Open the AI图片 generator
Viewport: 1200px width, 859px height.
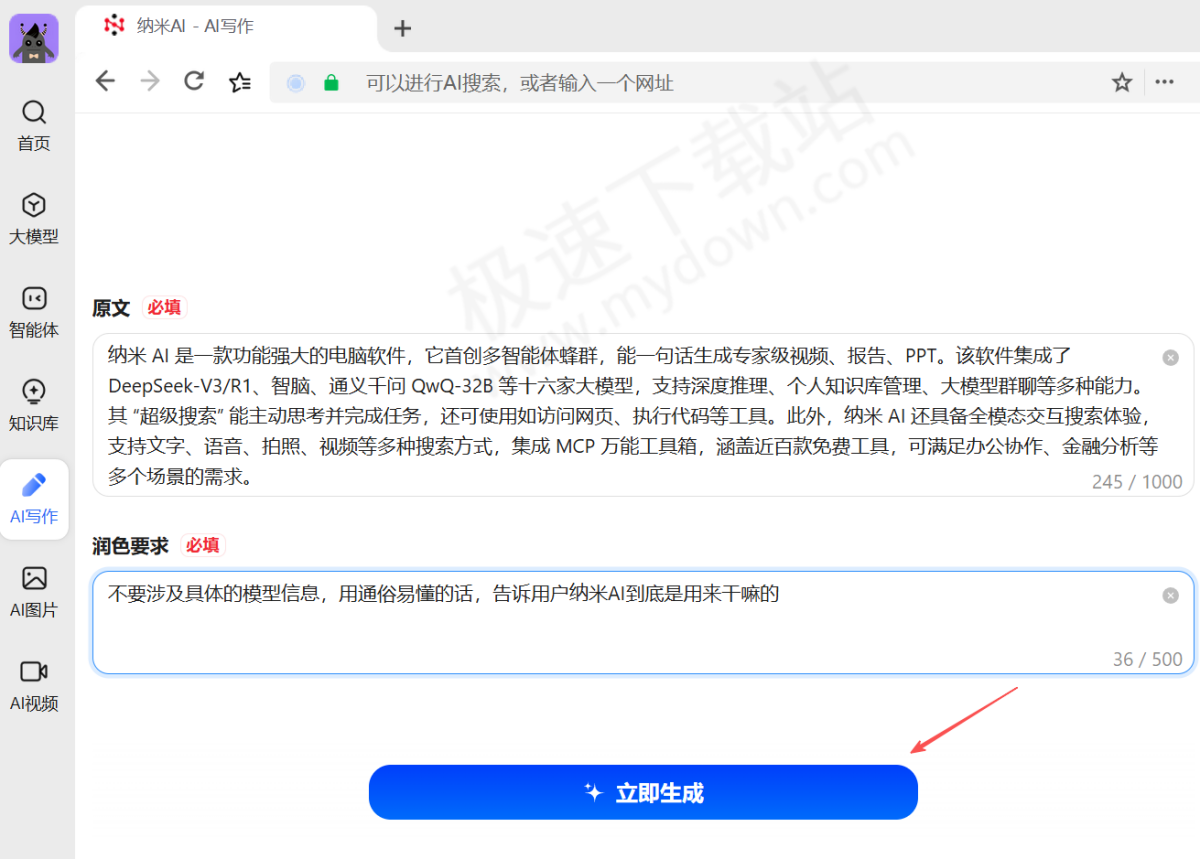(x=33, y=592)
